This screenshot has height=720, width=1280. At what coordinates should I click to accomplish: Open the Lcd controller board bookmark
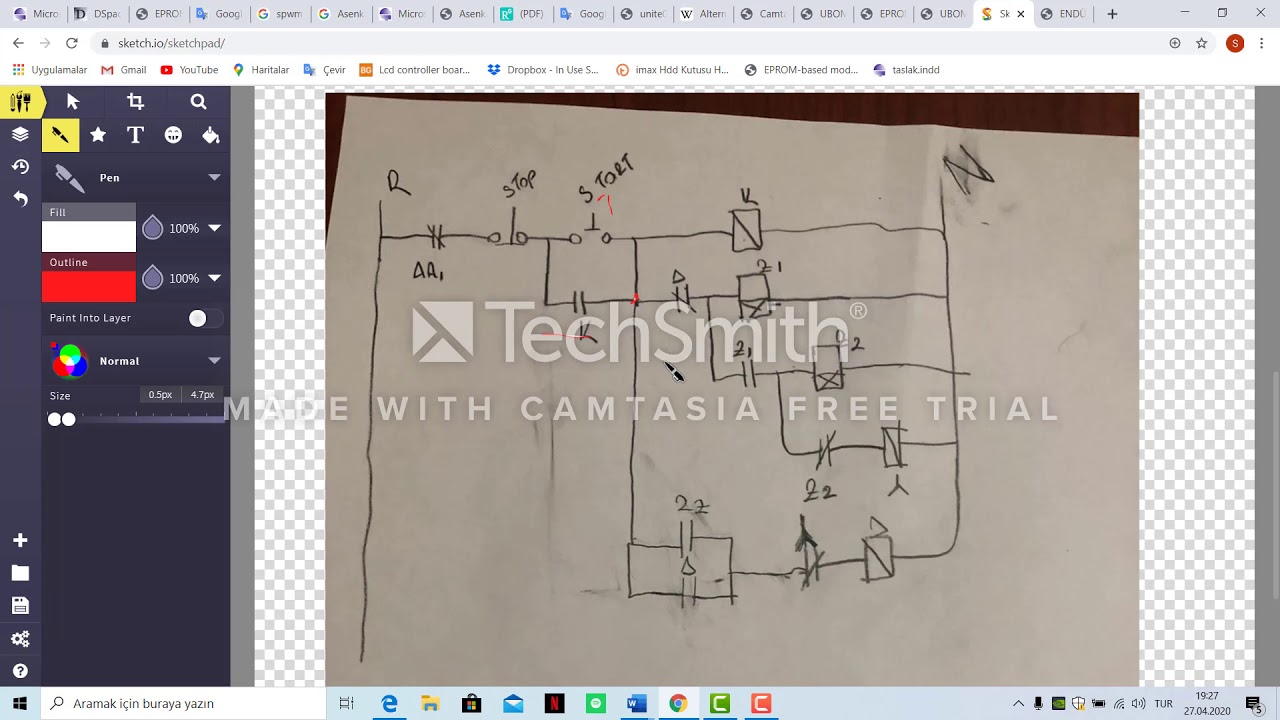click(x=414, y=70)
